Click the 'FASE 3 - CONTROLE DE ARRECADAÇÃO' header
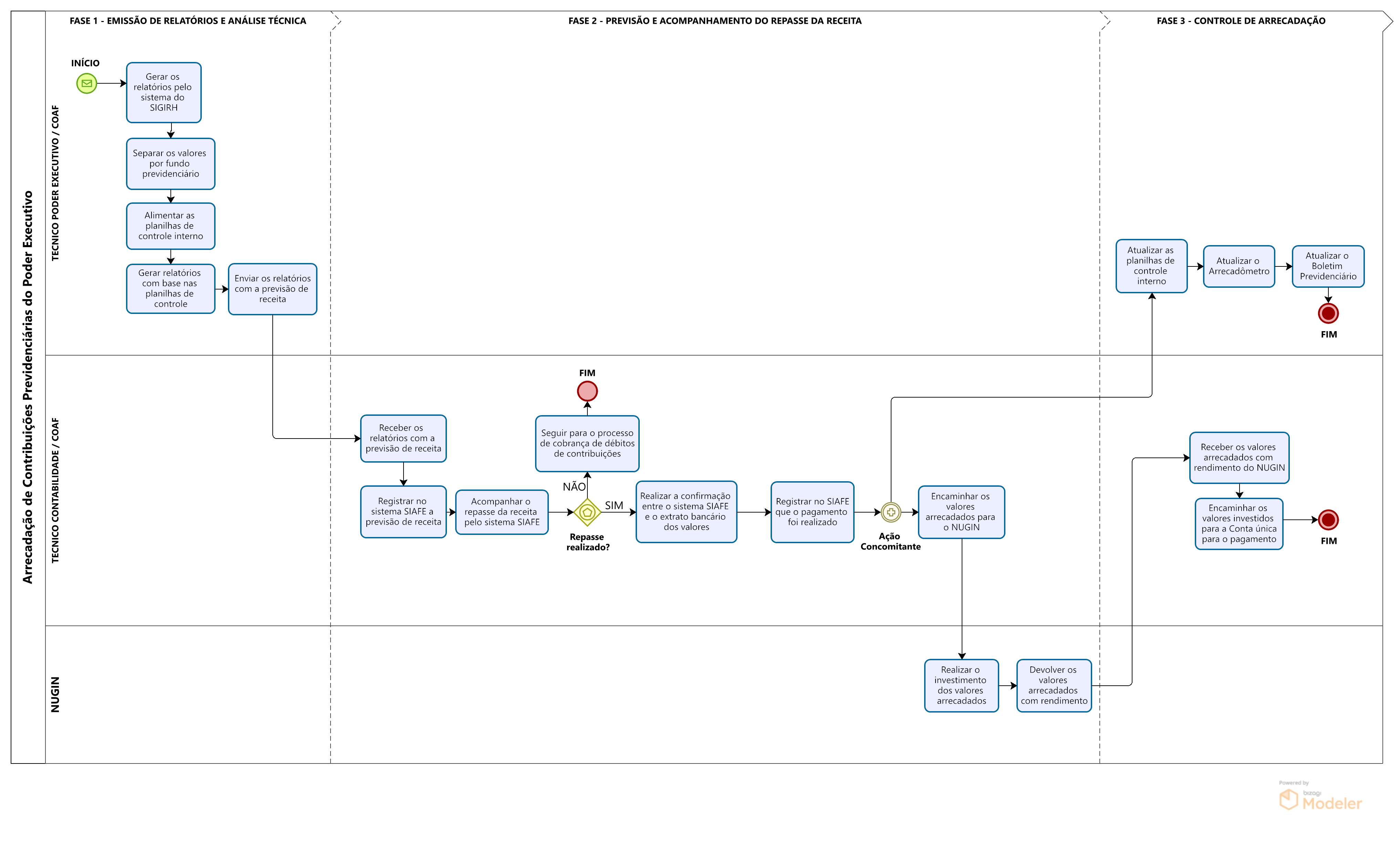Screen dimensions: 1400x864 (1241, 21)
